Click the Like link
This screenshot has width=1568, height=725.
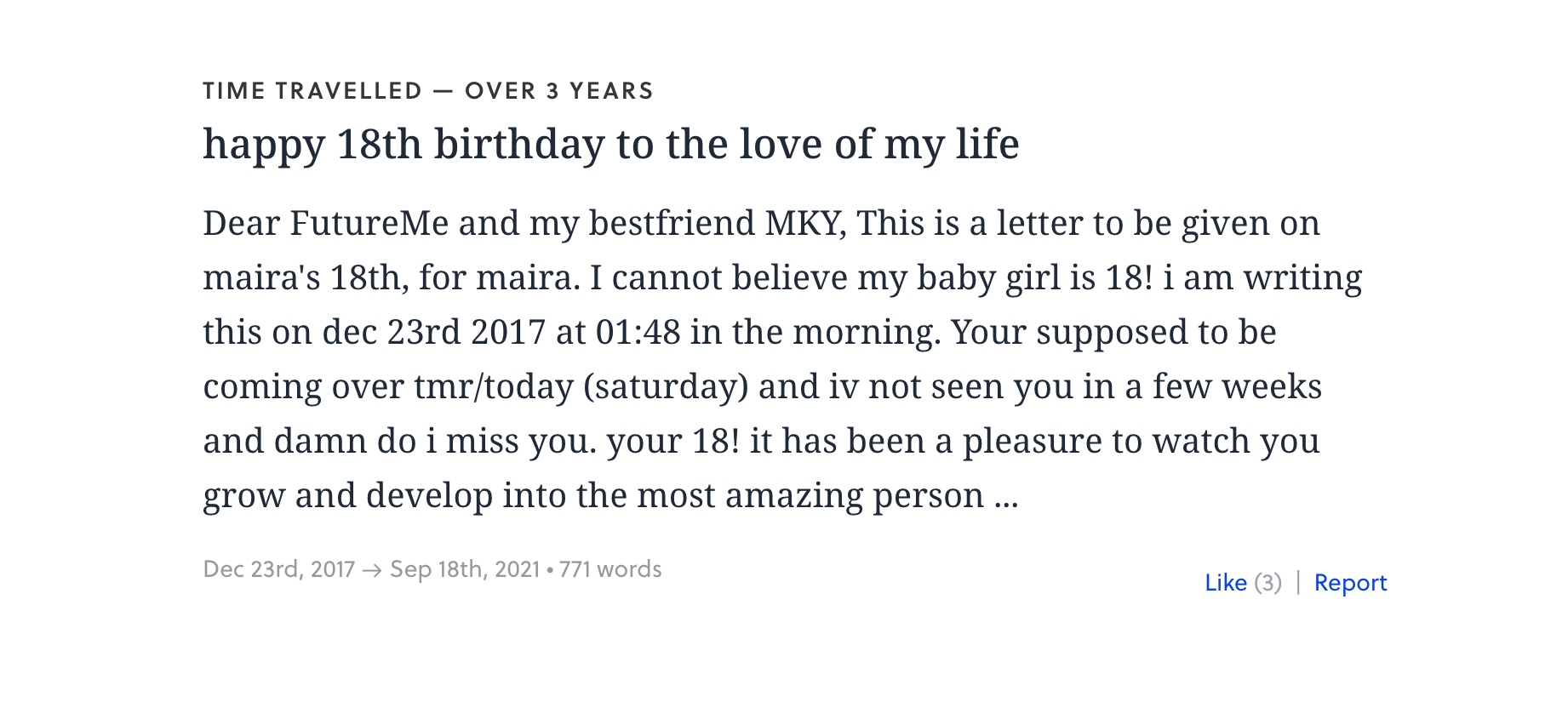point(1225,583)
